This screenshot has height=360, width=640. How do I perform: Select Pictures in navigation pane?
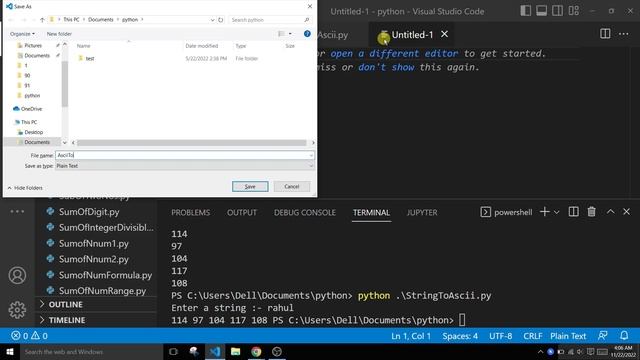(x=33, y=45)
